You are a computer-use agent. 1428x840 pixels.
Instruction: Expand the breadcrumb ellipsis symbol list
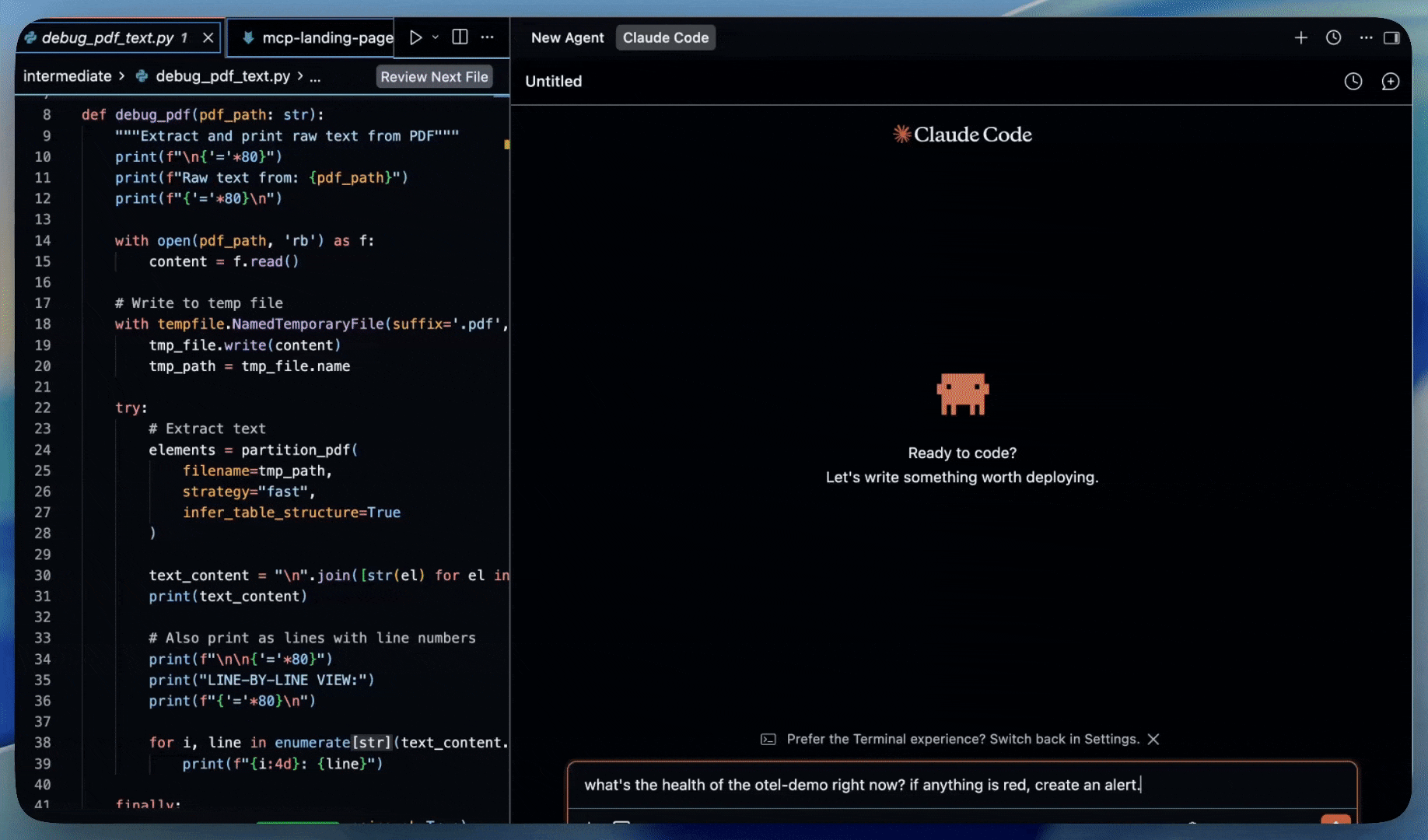pos(315,76)
